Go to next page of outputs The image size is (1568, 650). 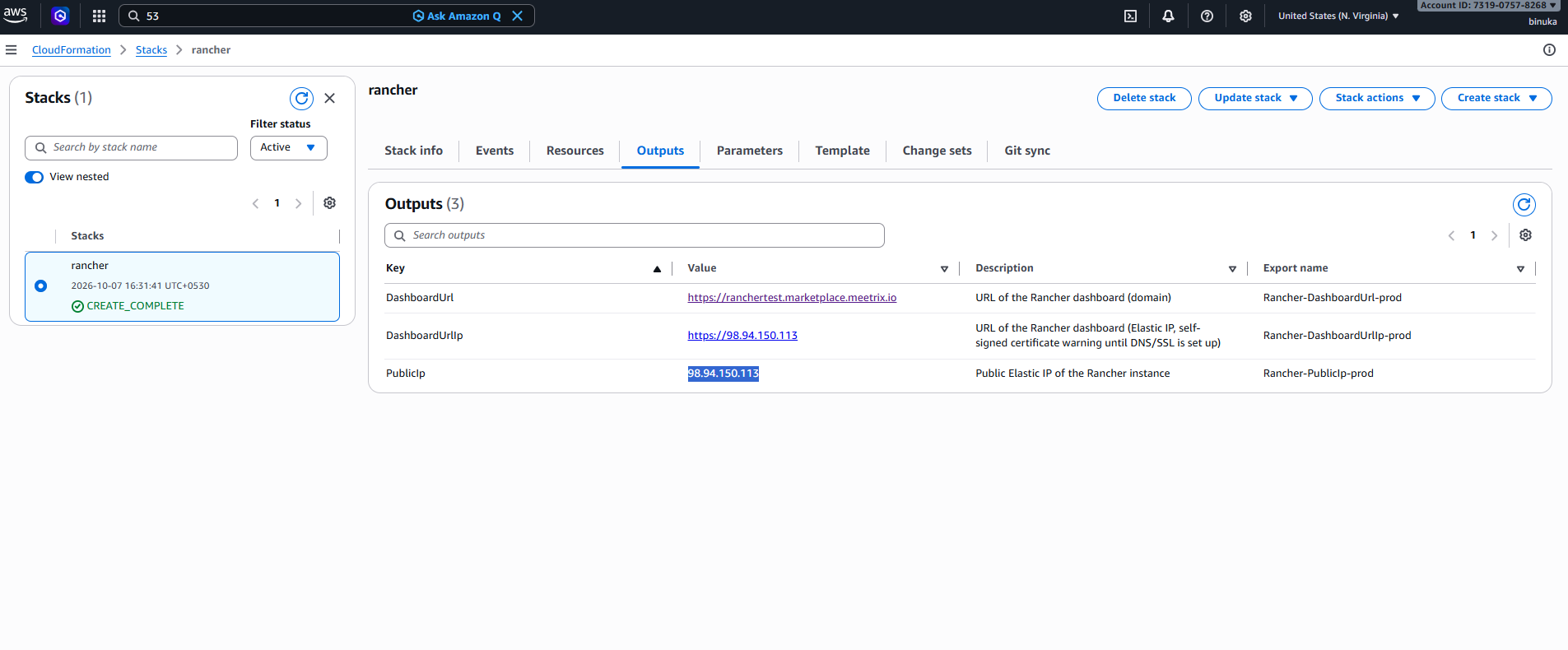[1494, 235]
